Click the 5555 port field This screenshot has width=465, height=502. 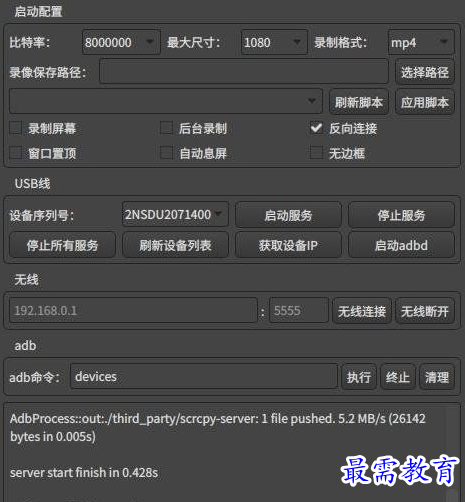pyautogui.click(x=299, y=310)
